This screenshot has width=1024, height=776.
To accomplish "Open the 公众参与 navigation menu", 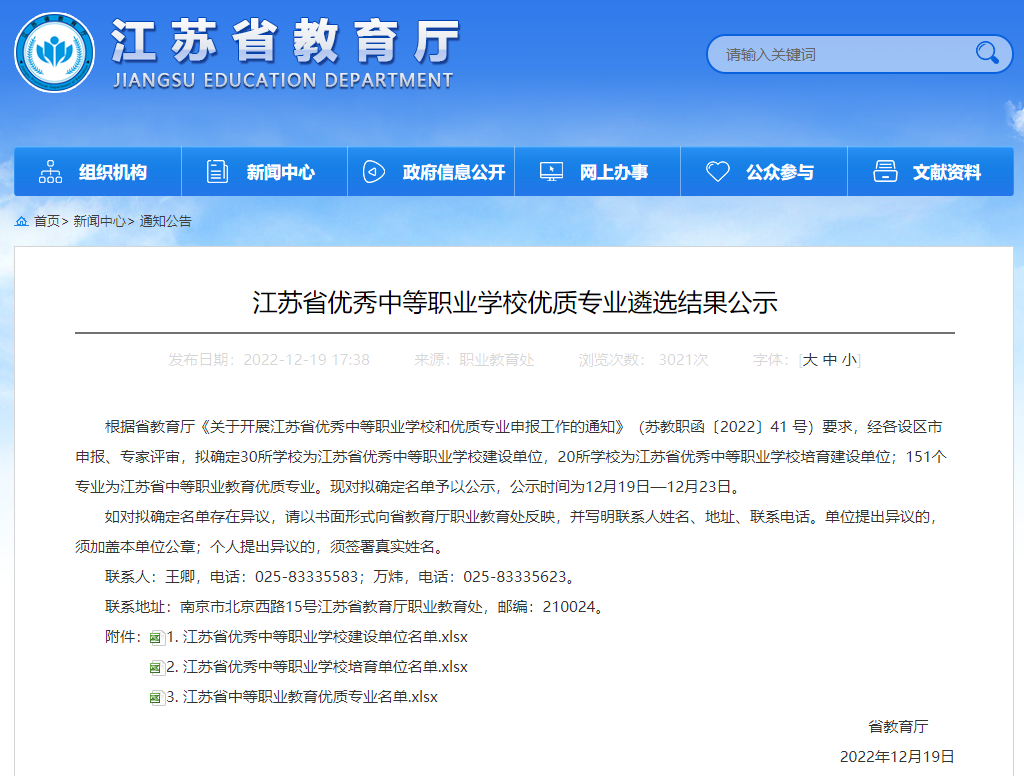I will [779, 172].
